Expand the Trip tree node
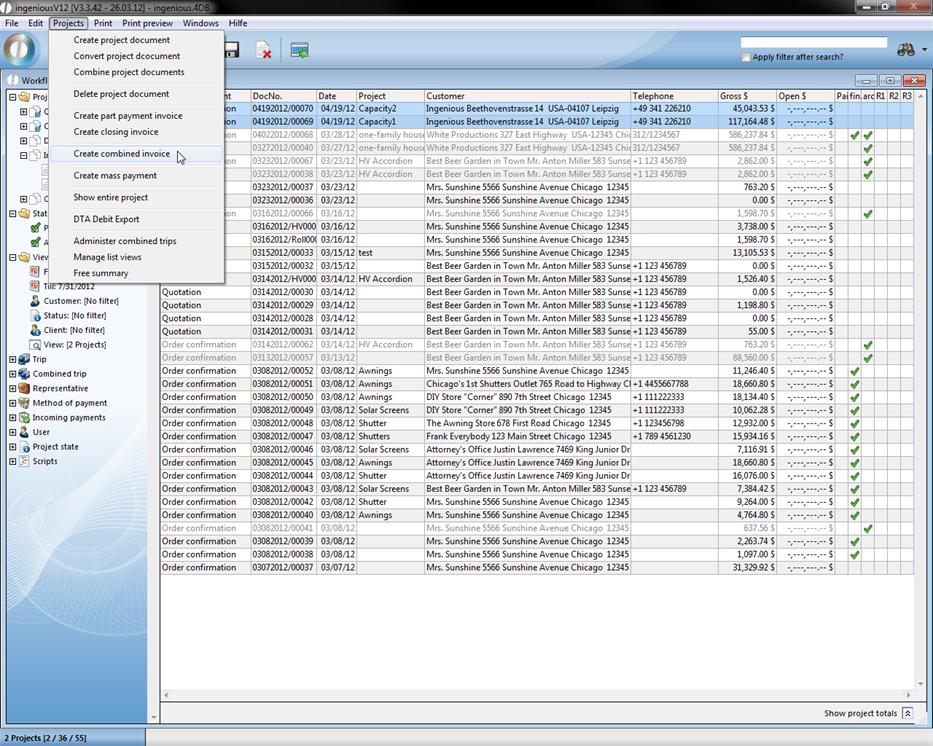 click(12, 360)
